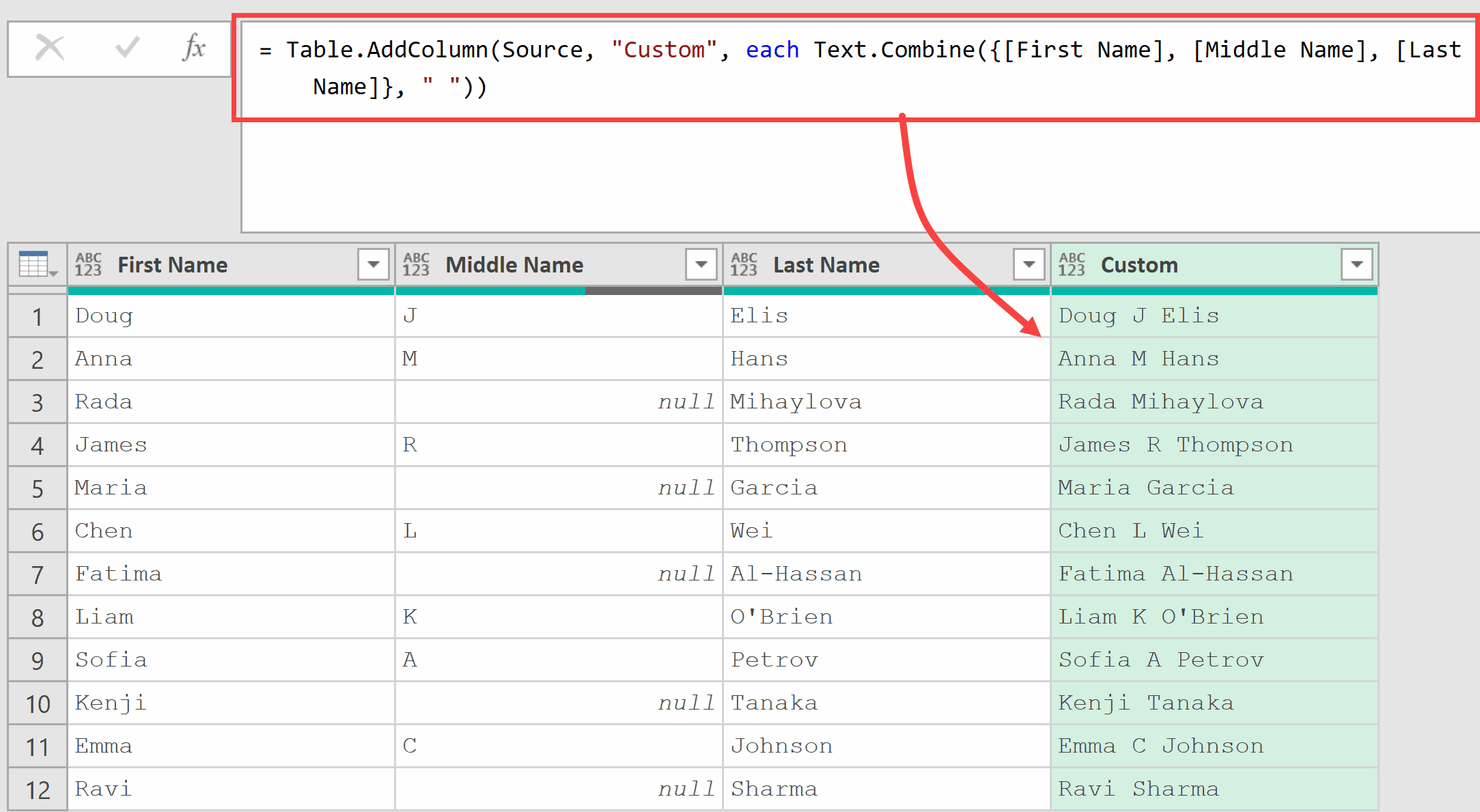The width and height of the screenshot is (1480, 812).
Task: Open Middle Name column filter dropdown
Action: coord(701,264)
